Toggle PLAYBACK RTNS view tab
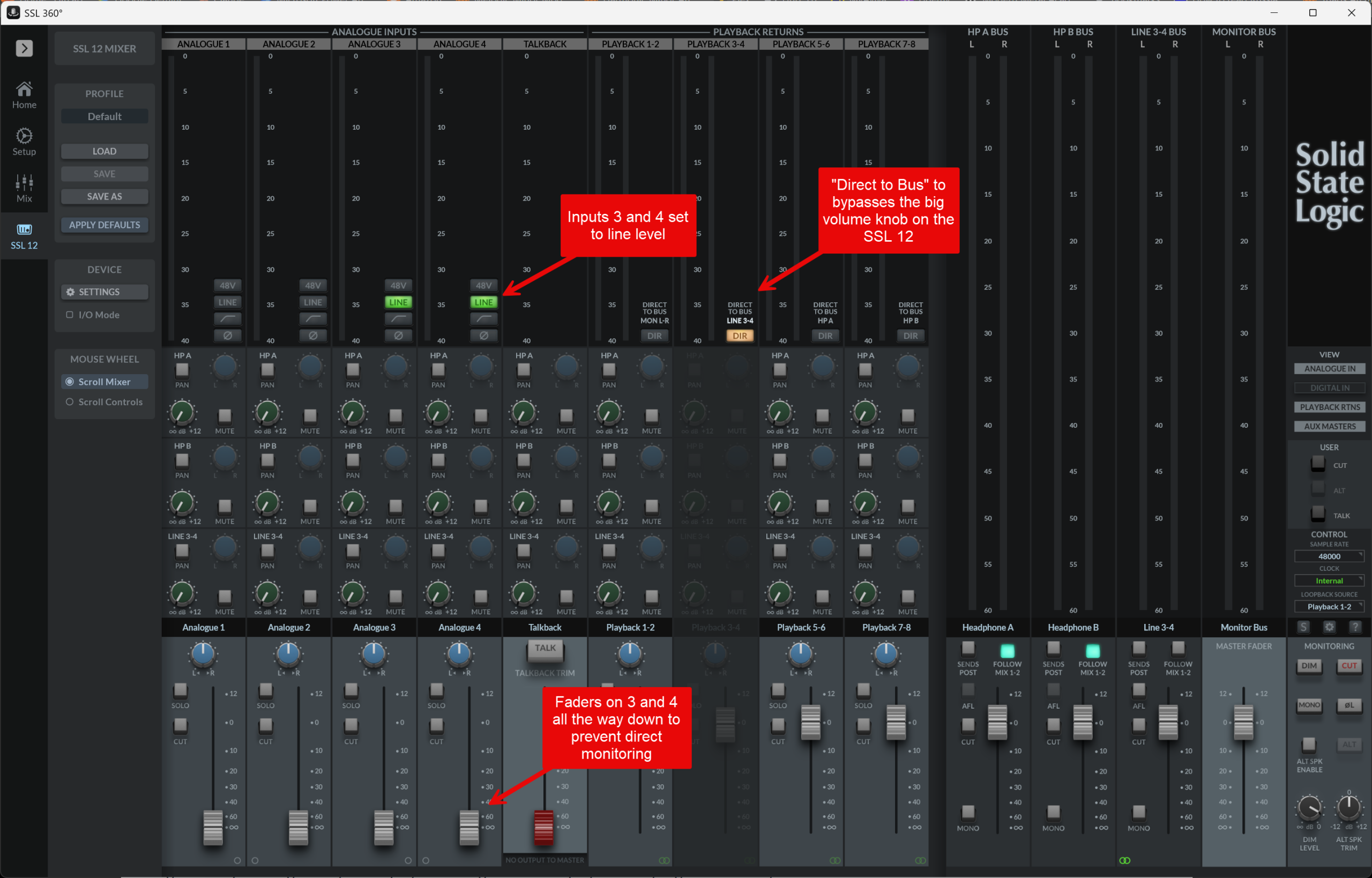The width and height of the screenshot is (1372, 878). point(1329,407)
